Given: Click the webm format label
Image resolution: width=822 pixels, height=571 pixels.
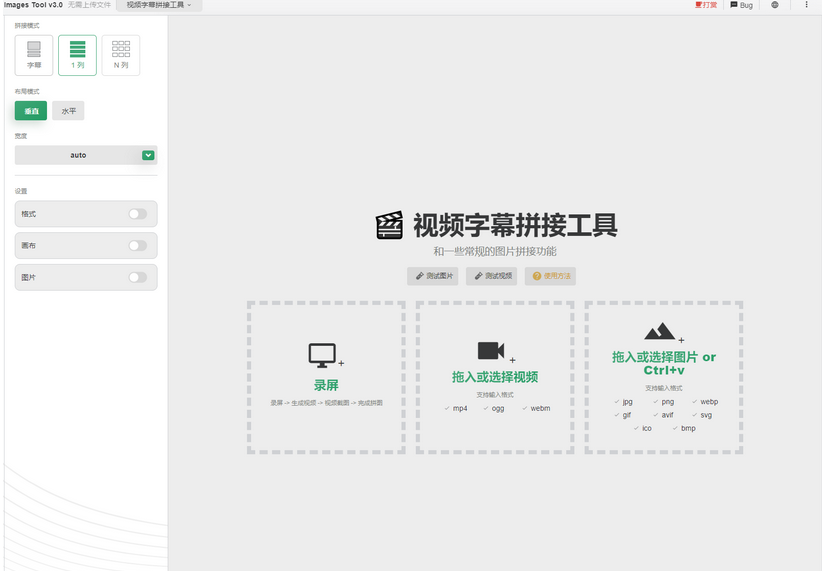Looking at the screenshot, I should point(540,408).
